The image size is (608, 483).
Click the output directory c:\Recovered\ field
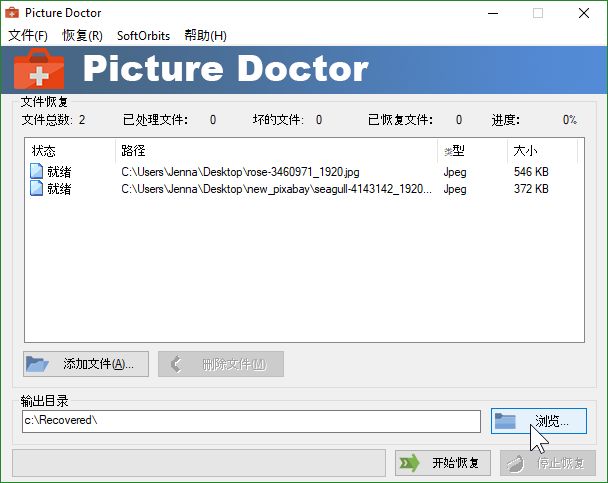pyautogui.click(x=251, y=421)
